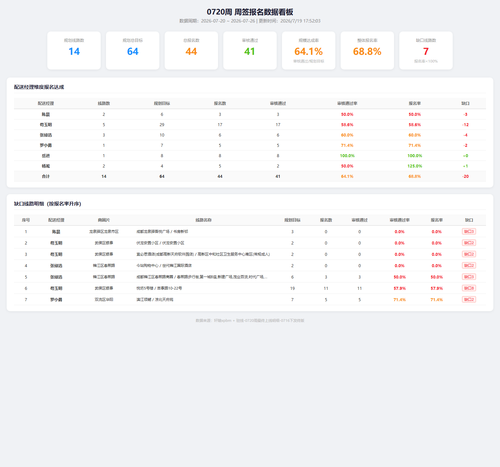
Task: Click the 缺口 badge in detail row 7
Action: [x=469, y=299]
